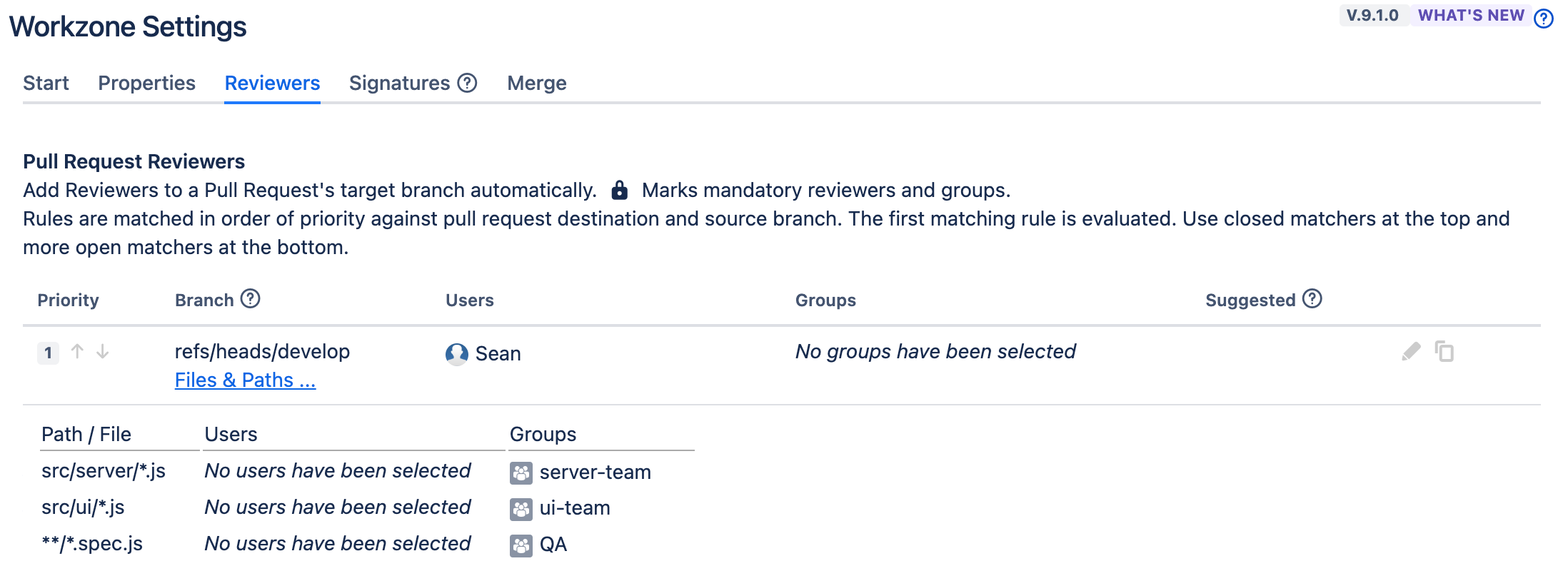Click the Suggested column header

pyautogui.click(x=1250, y=300)
